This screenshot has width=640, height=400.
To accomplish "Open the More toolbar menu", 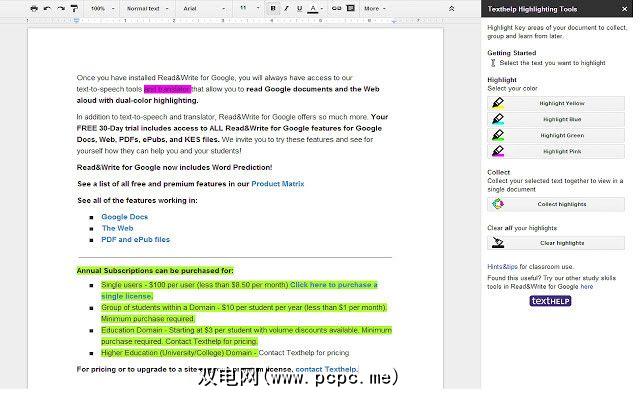I will pos(375,8).
